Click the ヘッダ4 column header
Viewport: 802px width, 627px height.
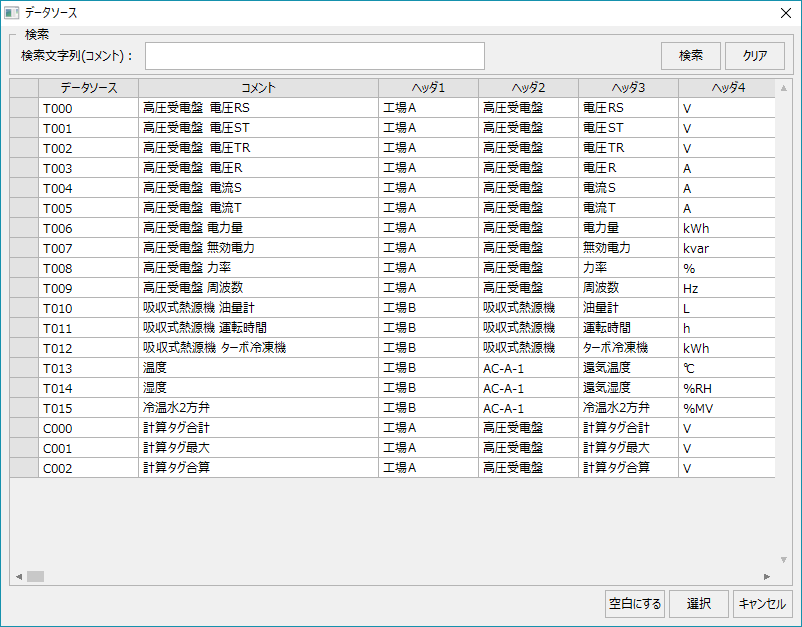pos(727,88)
